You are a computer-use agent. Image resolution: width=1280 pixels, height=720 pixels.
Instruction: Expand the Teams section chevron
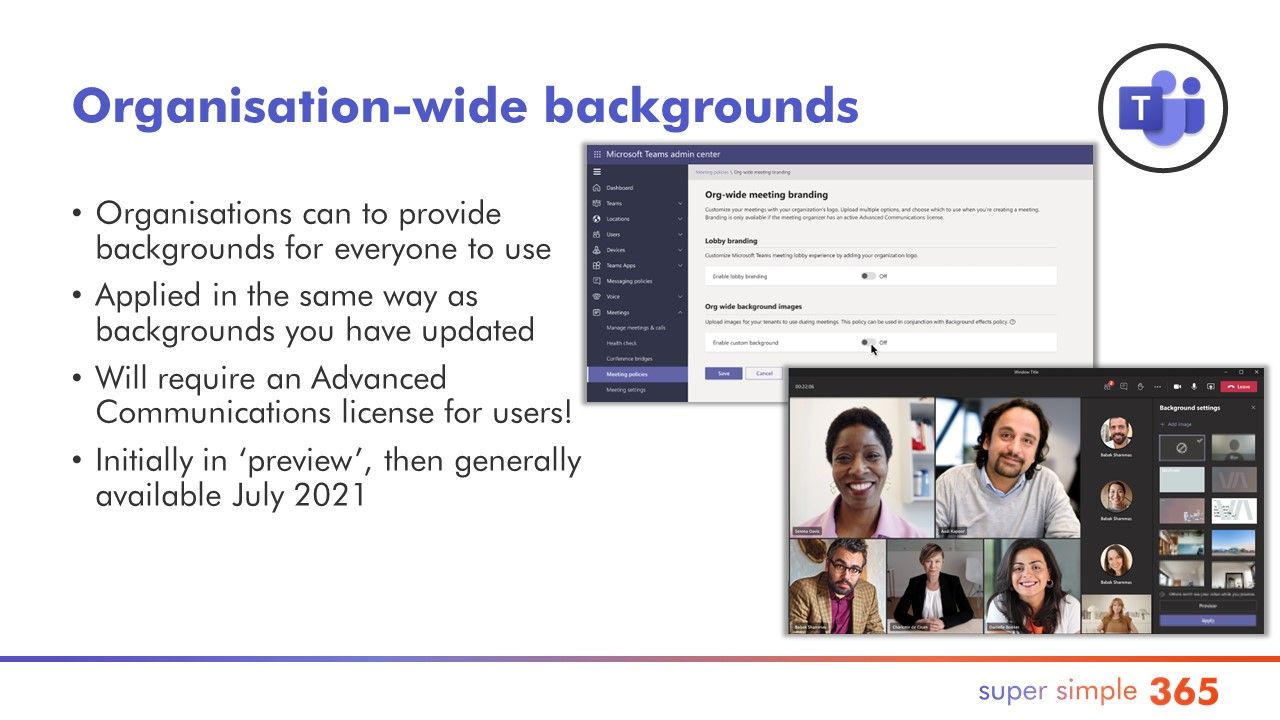tap(680, 203)
